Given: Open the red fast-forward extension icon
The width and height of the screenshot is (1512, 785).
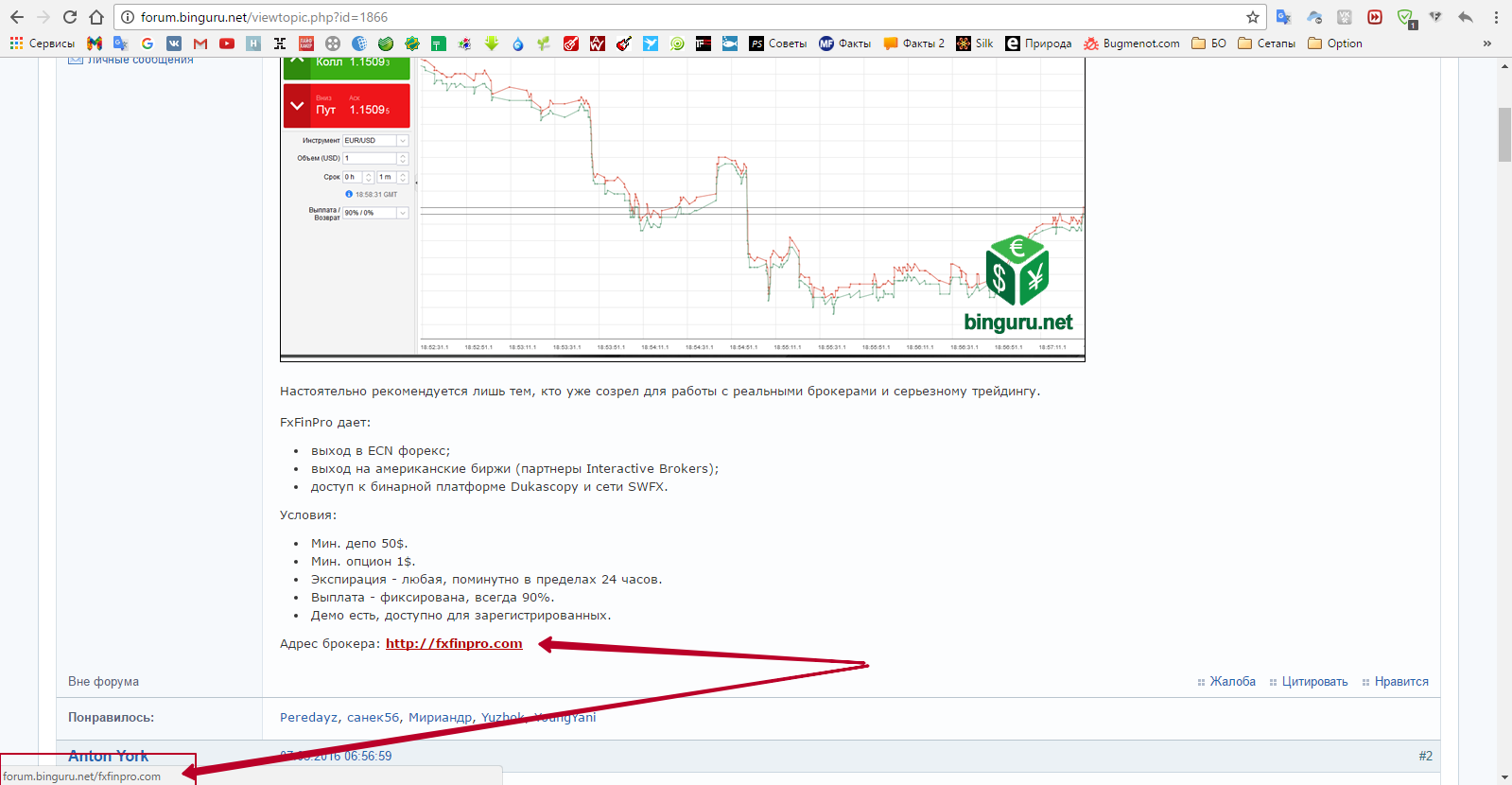Looking at the screenshot, I should tap(1375, 17).
